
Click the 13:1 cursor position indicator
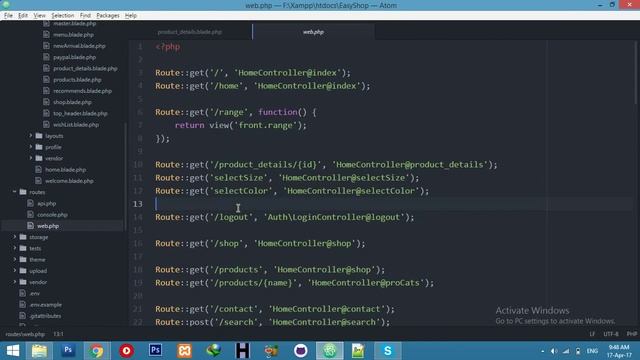point(58,334)
